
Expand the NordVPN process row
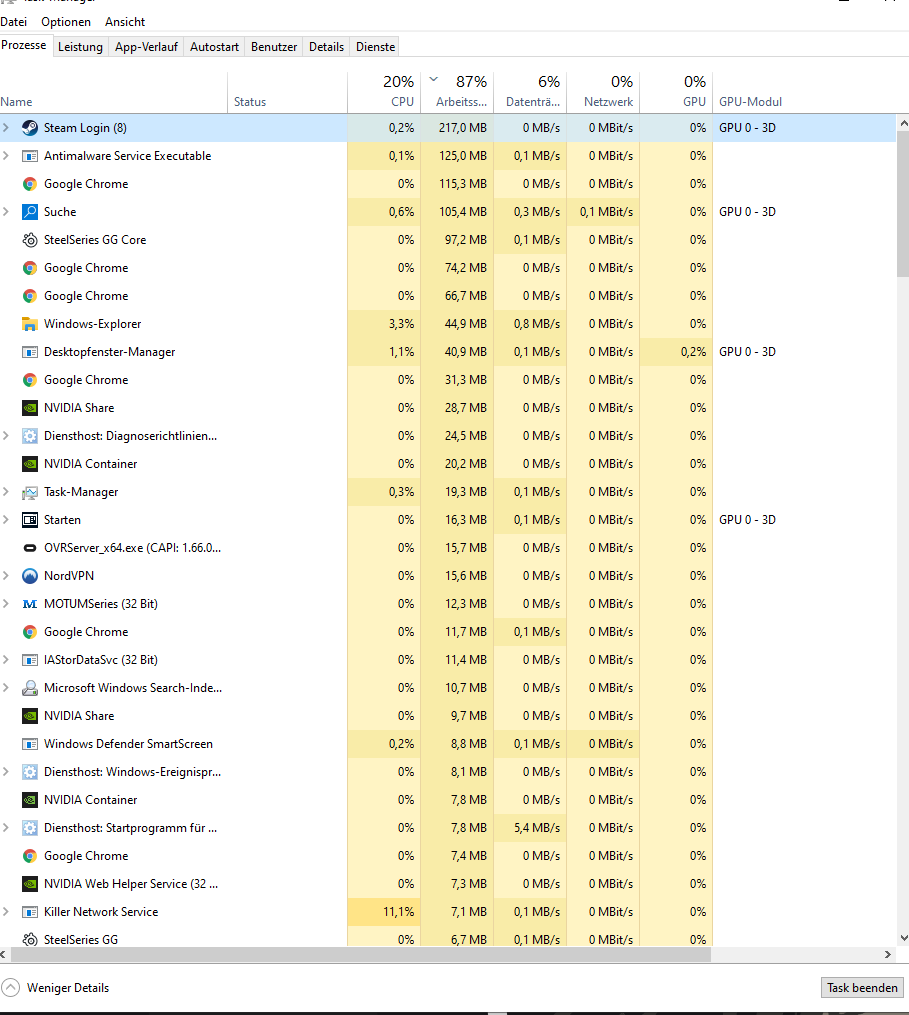[x=6, y=575]
